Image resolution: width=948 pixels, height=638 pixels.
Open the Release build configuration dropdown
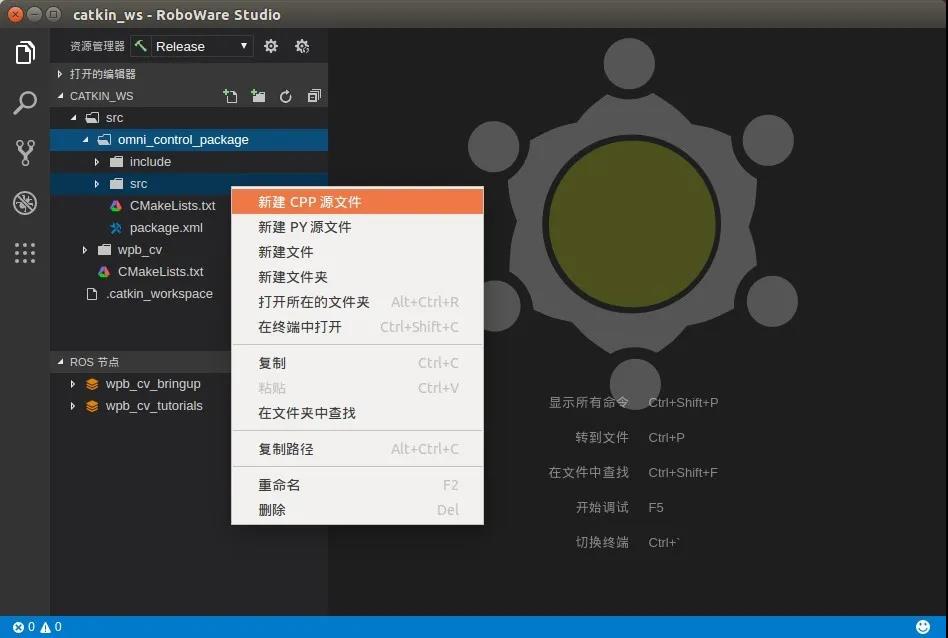[x=200, y=46]
